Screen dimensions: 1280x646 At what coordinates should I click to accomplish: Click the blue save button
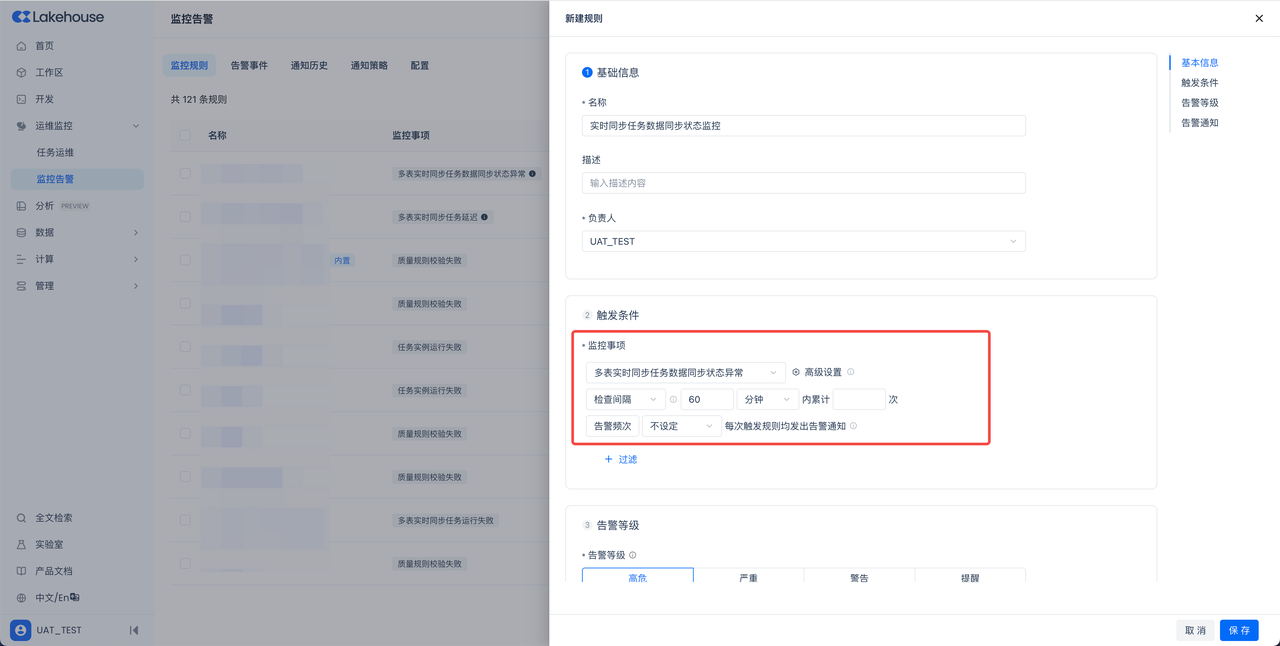tap(1238, 630)
